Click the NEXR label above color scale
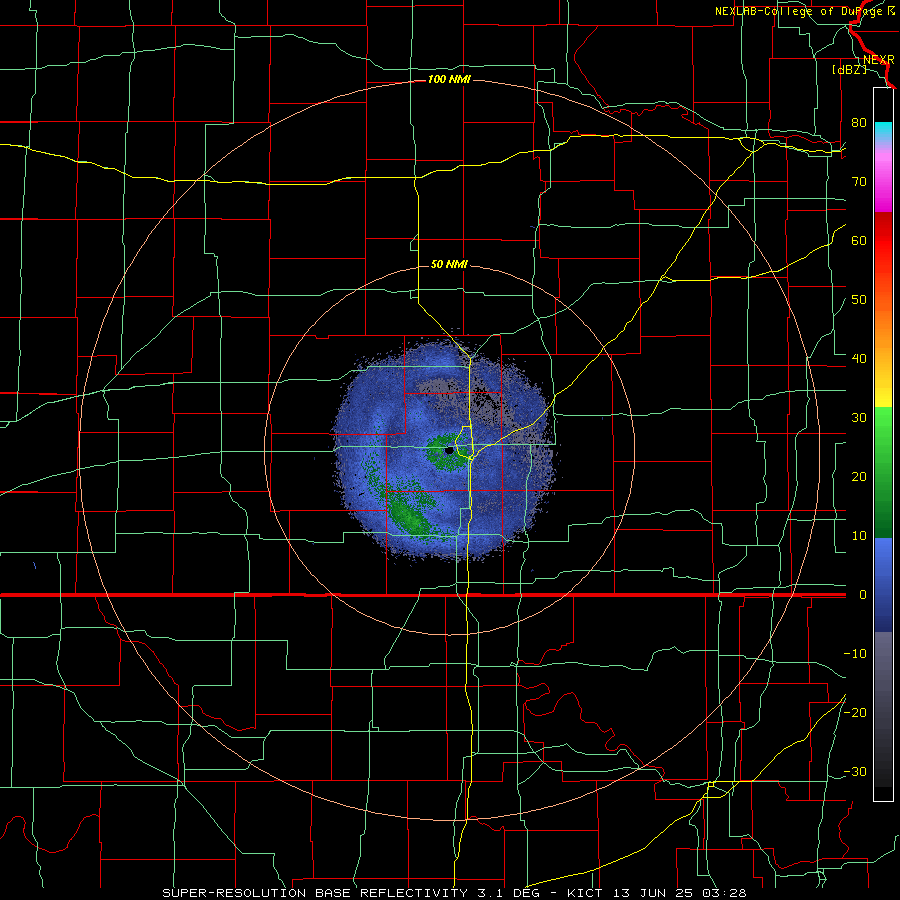900x900 pixels. point(878,60)
